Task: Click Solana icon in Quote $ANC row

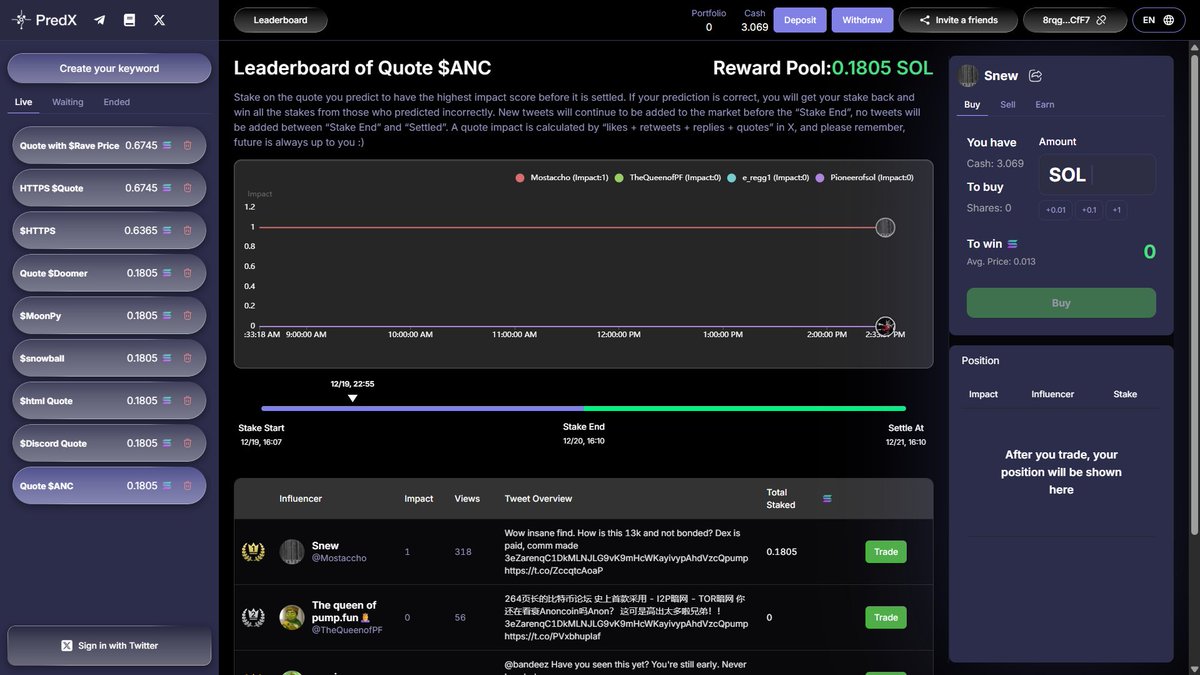Action: click(167, 486)
